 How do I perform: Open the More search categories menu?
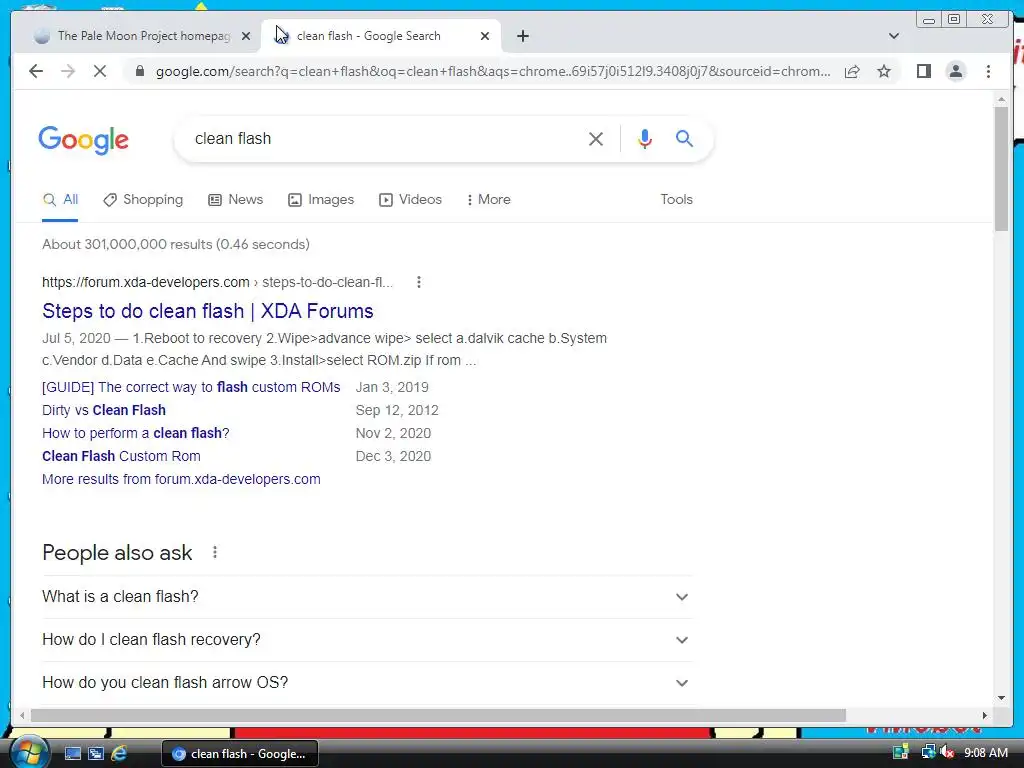tap(488, 200)
